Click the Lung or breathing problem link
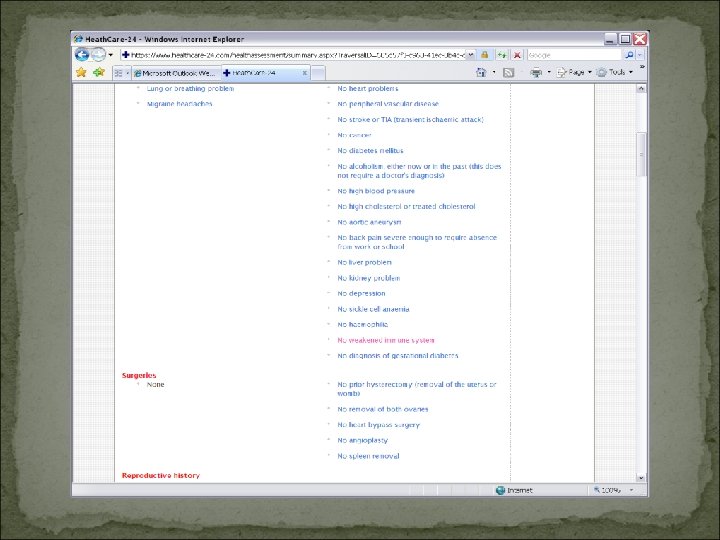 coord(190,89)
